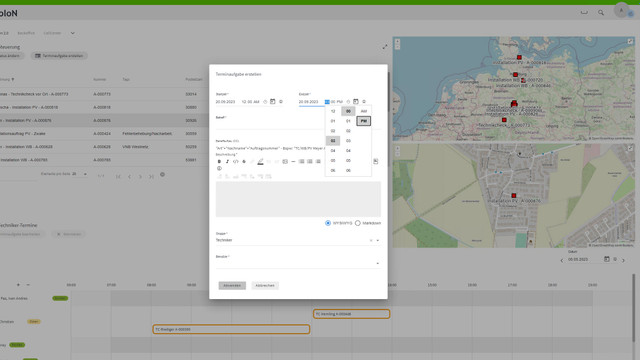Click the horizontal rule icon in the toolbar

point(293,162)
